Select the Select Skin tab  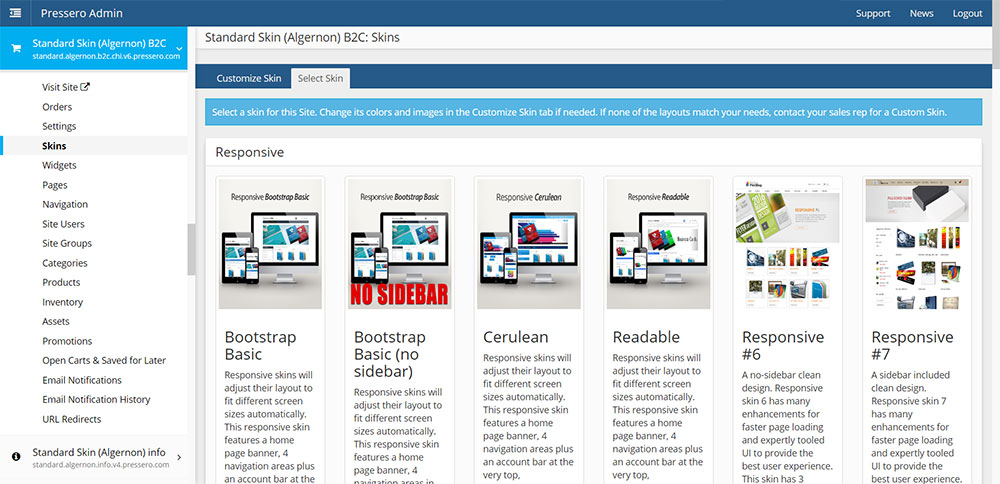click(x=320, y=78)
